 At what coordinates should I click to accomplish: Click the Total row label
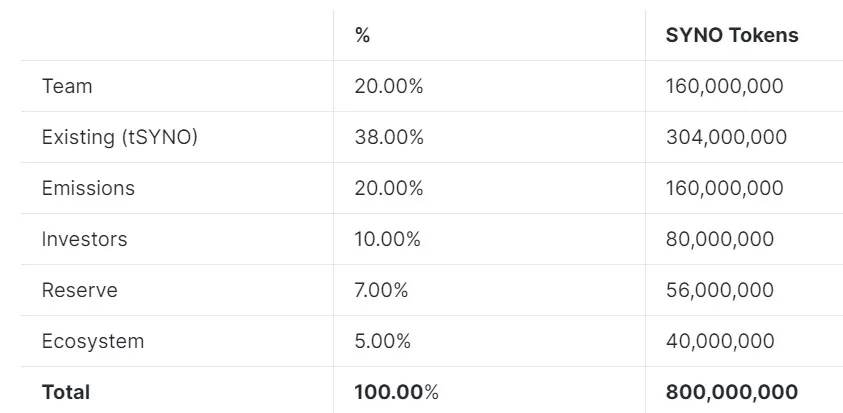click(x=66, y=392)
